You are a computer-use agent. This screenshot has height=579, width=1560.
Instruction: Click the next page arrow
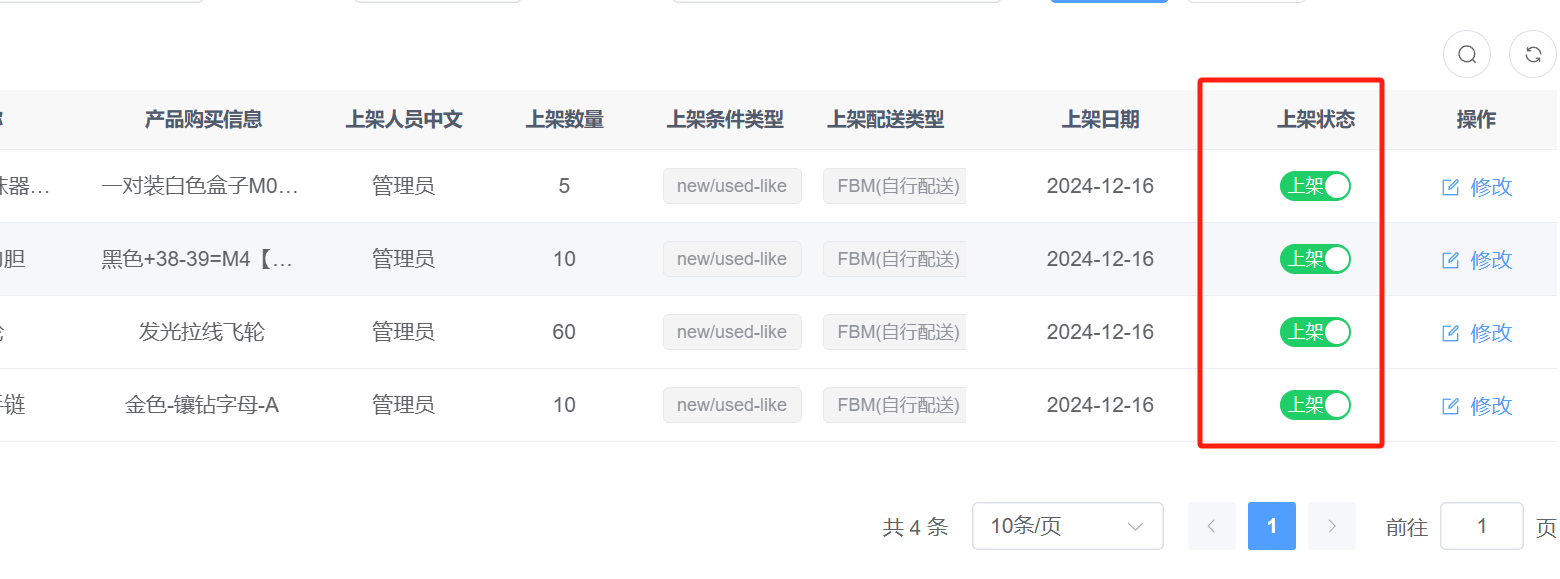point(1331,526)
